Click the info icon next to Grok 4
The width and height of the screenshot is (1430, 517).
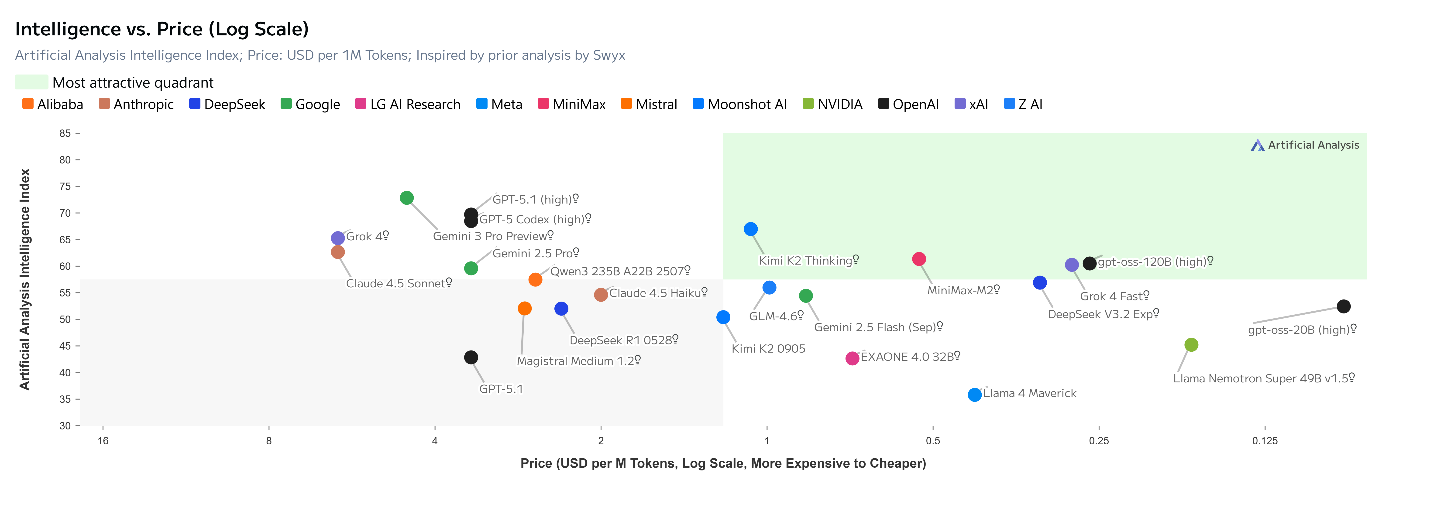pos(385,237)
